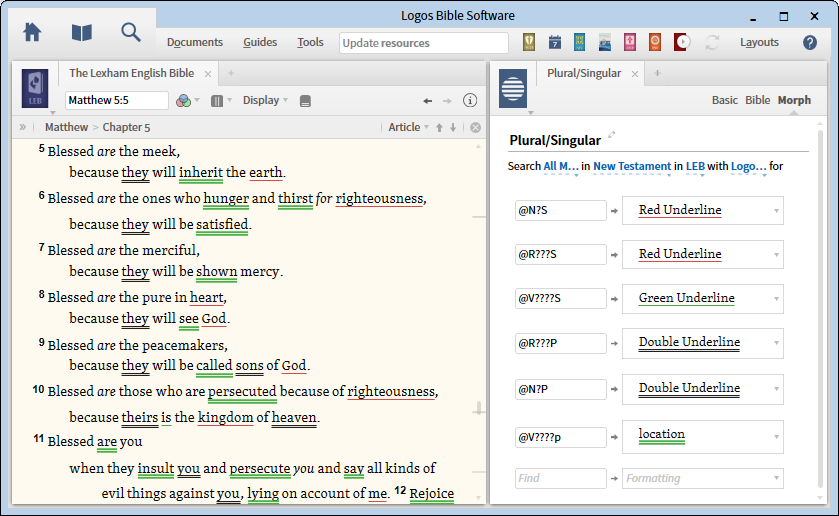Open the Library book icon
The height and width of the screenshot is (516, 839).
(81, 32)
